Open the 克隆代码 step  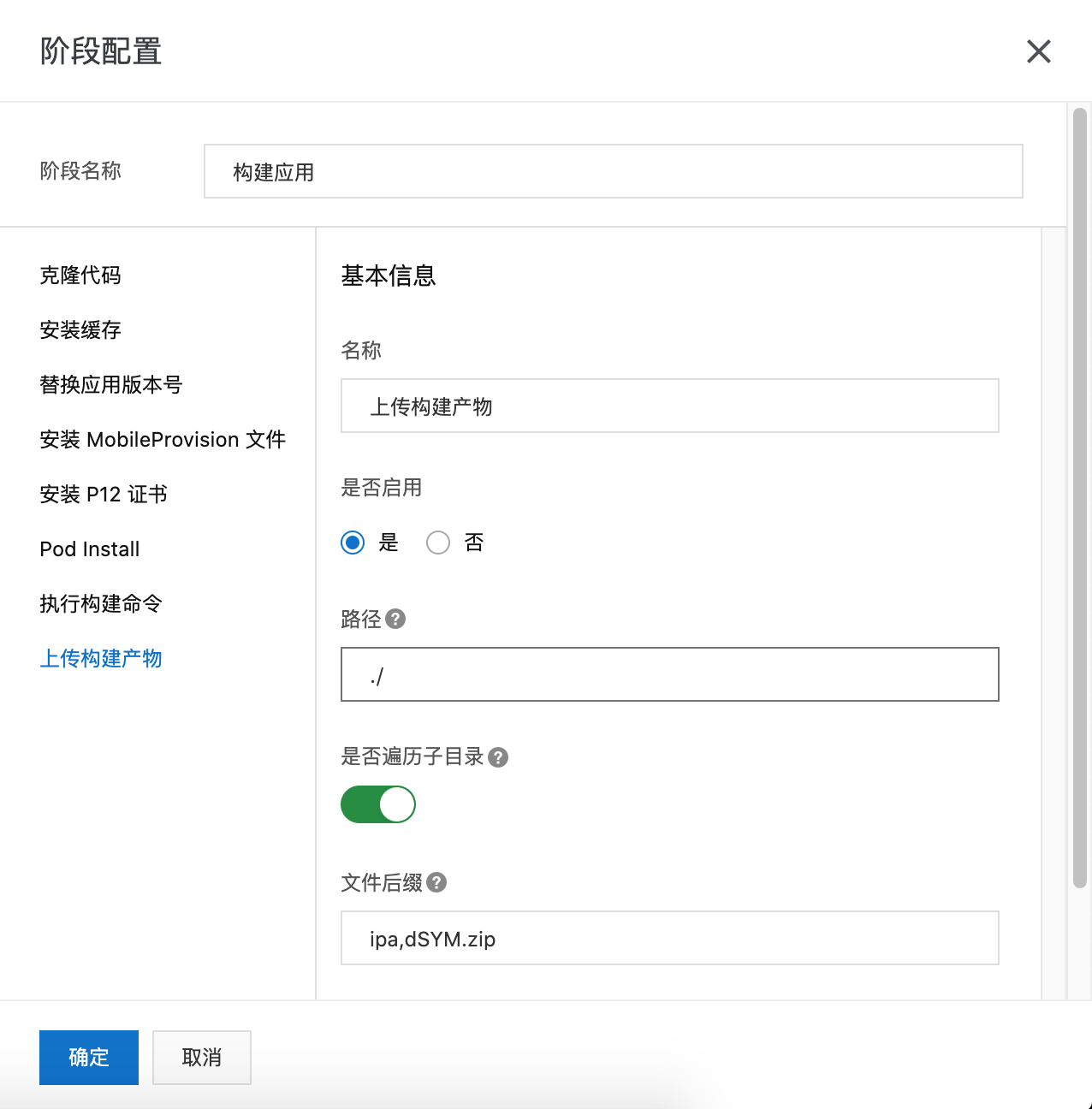point(80,276)
